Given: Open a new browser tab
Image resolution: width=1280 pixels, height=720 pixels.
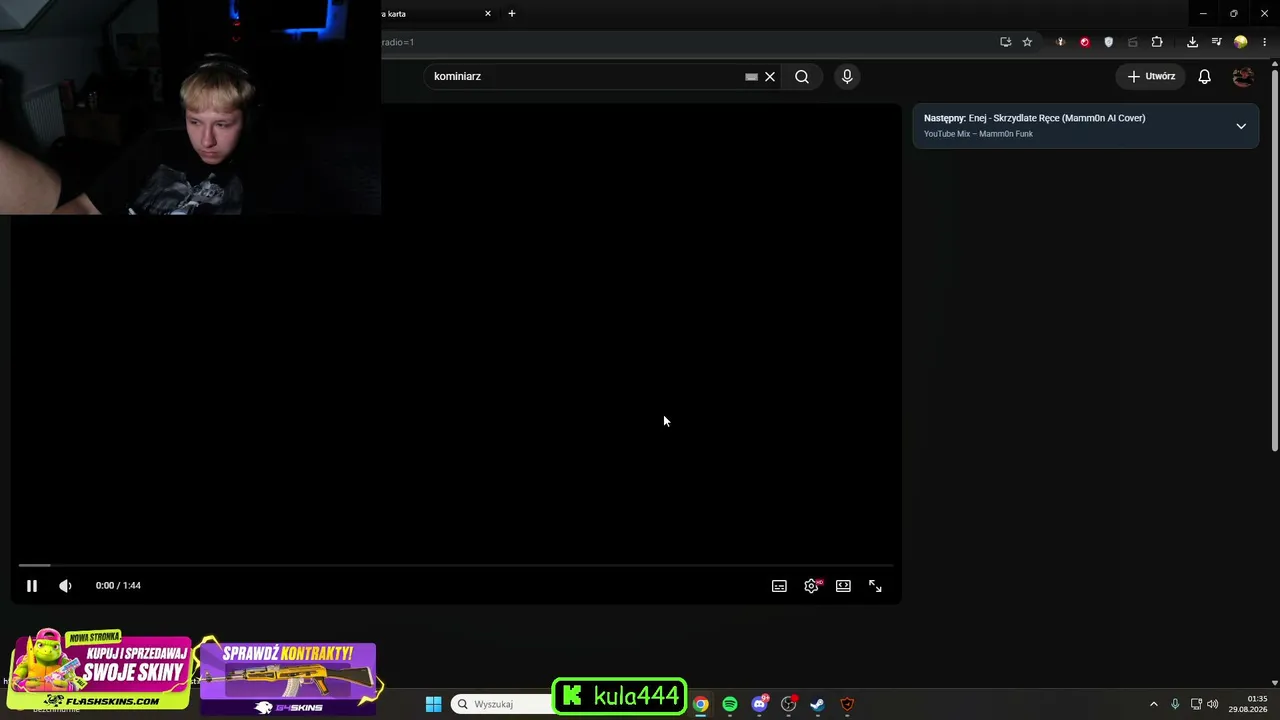Looking at the screenshot, I should point(512,14).
